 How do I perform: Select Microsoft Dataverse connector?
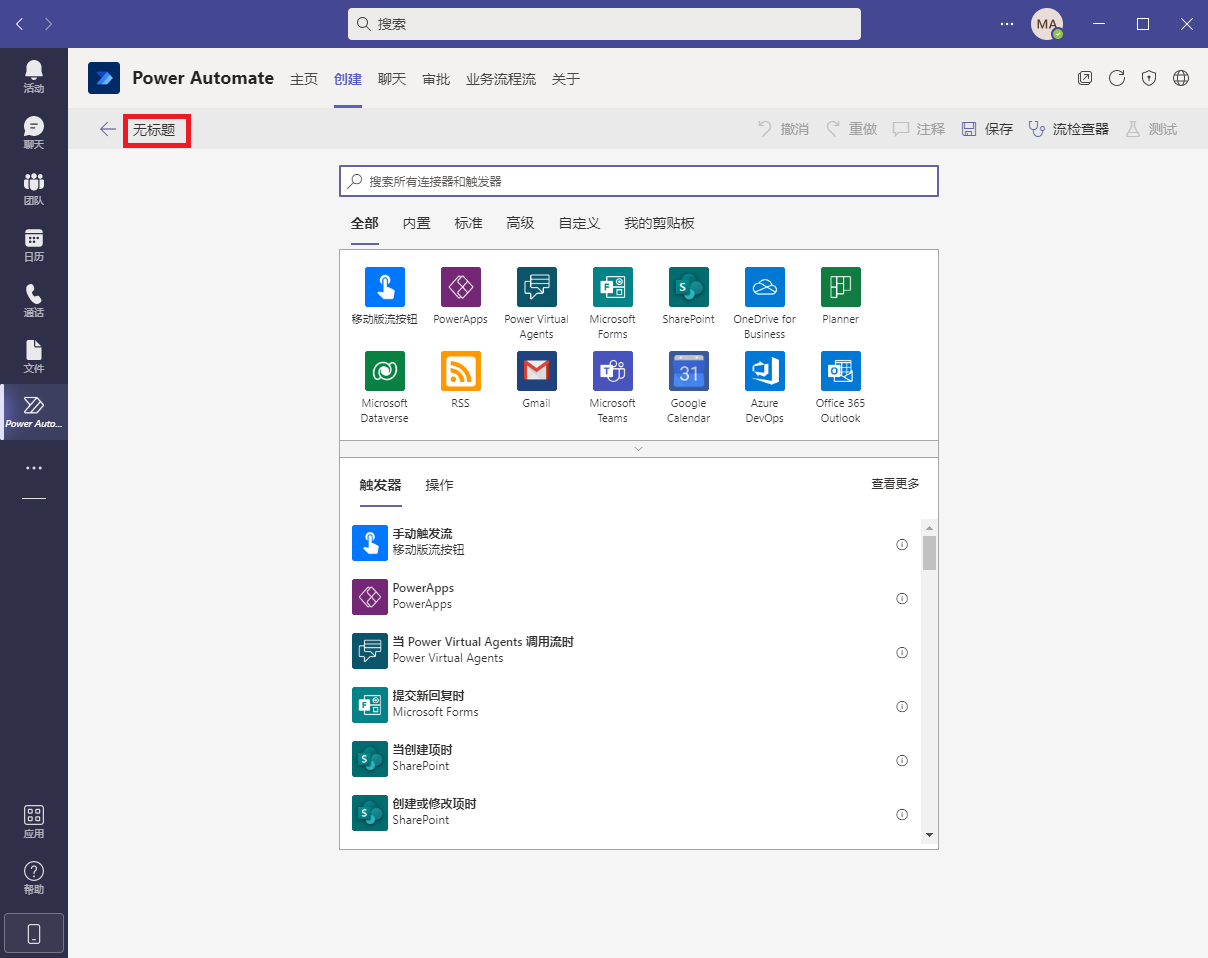385,371
